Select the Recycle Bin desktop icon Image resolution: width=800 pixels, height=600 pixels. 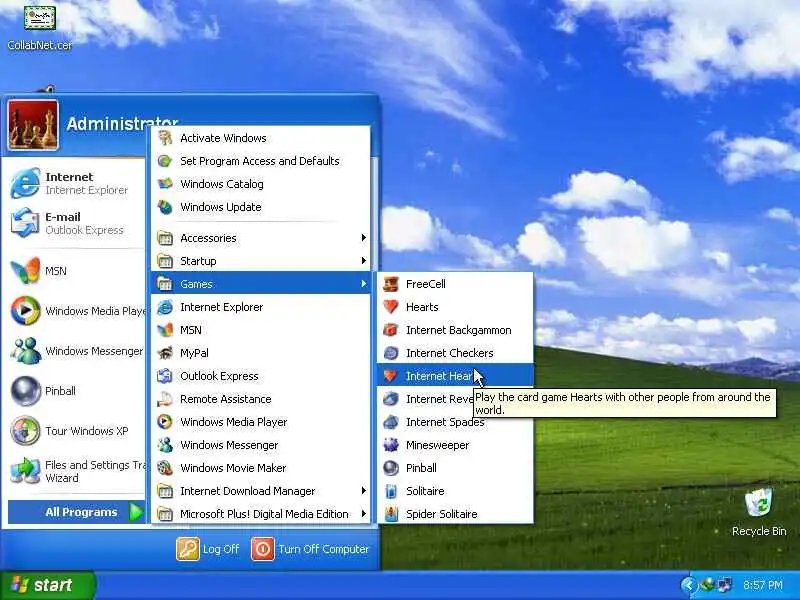pos(759,512)
